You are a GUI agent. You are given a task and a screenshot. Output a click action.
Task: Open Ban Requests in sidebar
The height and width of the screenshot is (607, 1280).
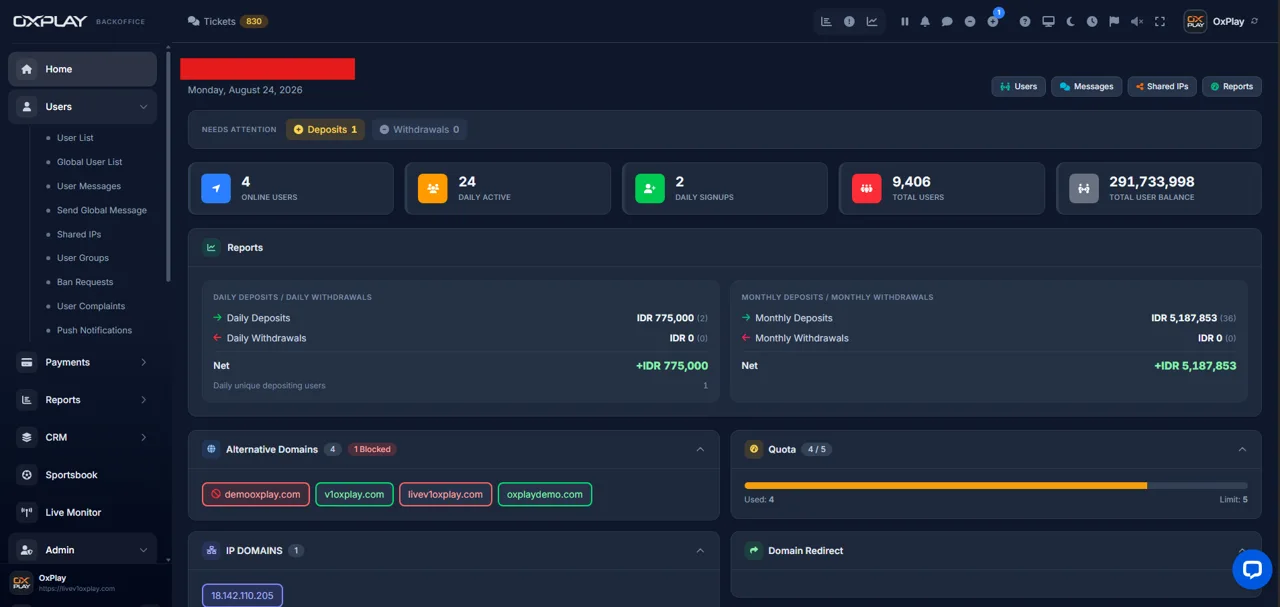tap(85, 282)
